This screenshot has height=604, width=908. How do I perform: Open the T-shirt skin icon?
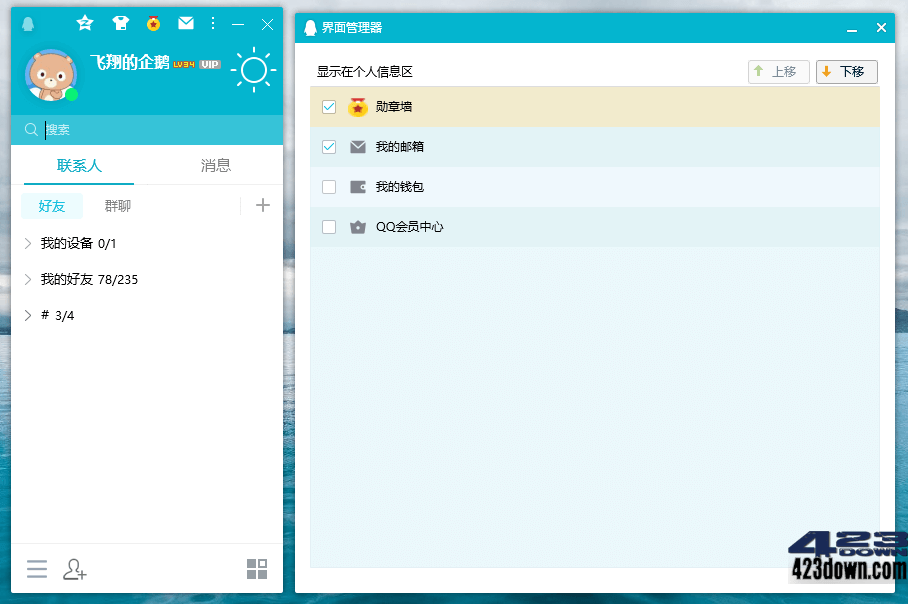[120, 23]
